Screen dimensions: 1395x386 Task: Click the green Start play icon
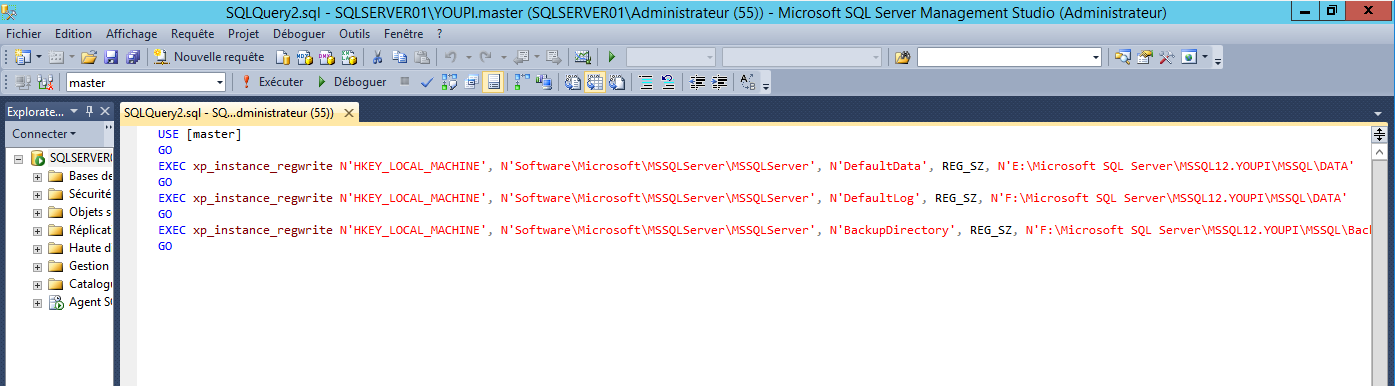(611, 57)
